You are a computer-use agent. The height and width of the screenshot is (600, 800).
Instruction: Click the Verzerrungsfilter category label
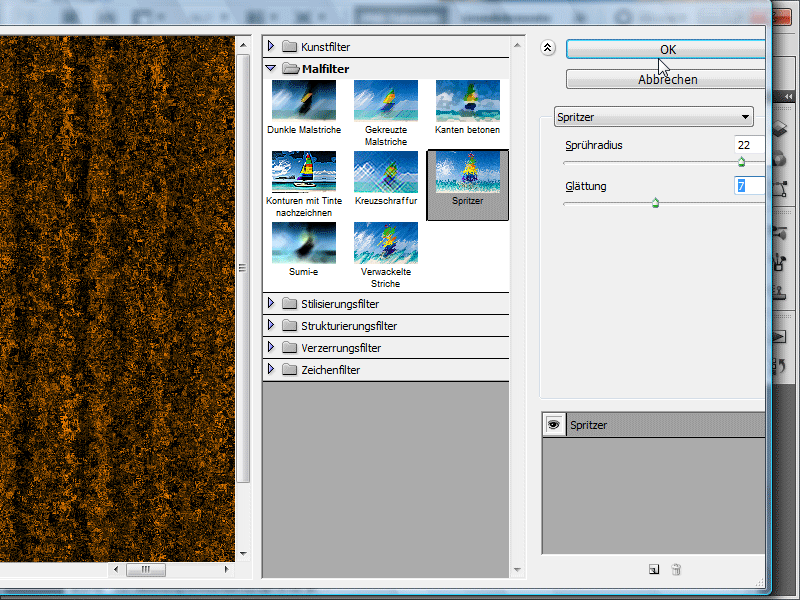(x=341, y=348)
